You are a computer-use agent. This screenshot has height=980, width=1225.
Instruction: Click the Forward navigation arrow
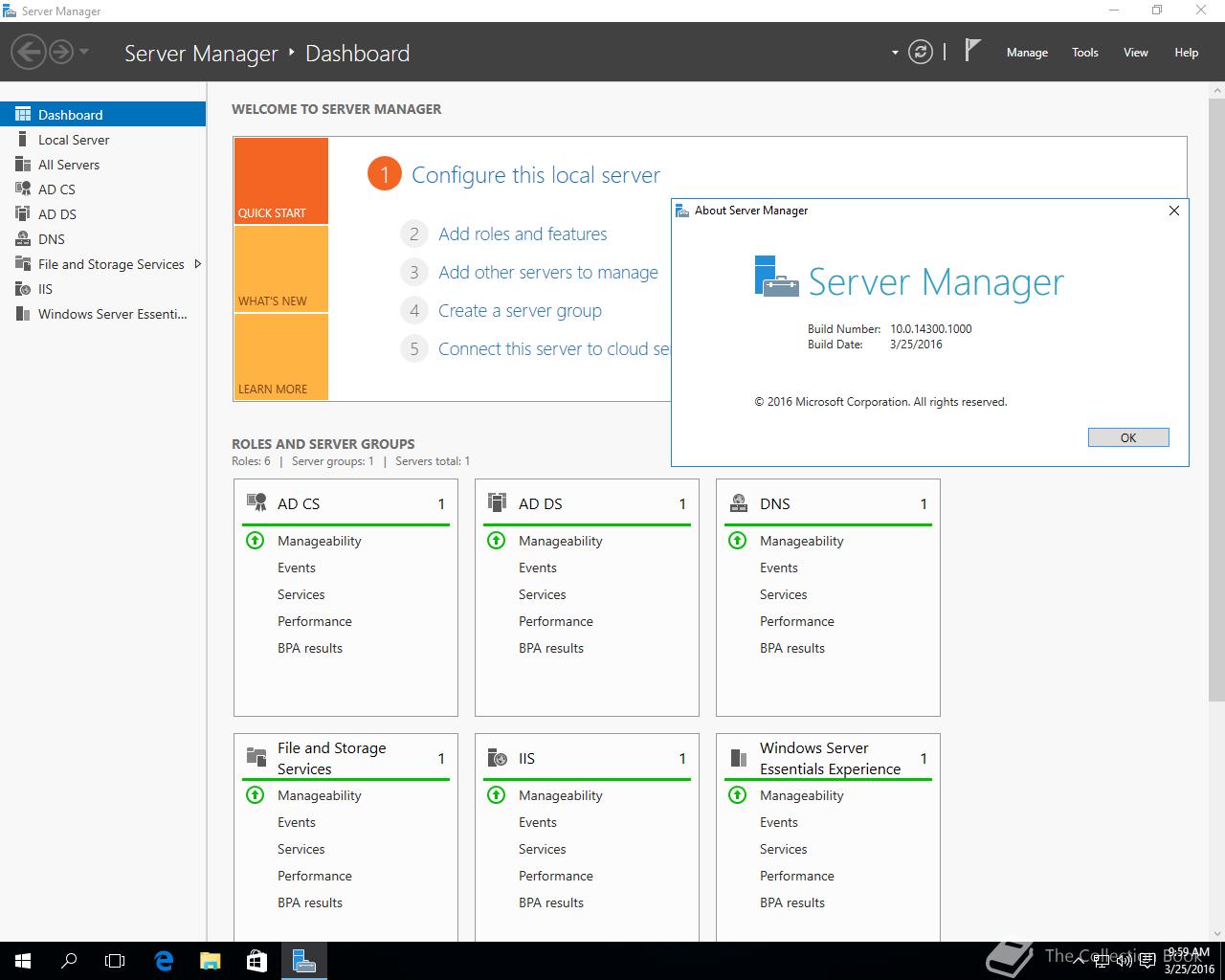point(61,52)
